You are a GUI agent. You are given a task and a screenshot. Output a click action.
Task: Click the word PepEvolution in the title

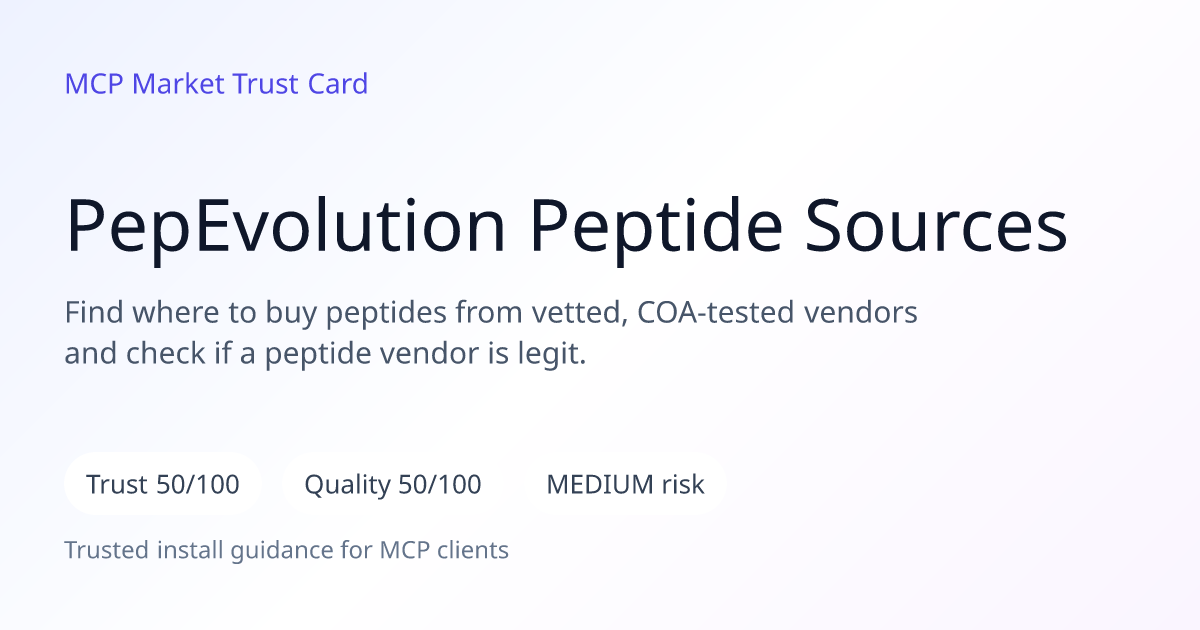(x=286, y=227)
